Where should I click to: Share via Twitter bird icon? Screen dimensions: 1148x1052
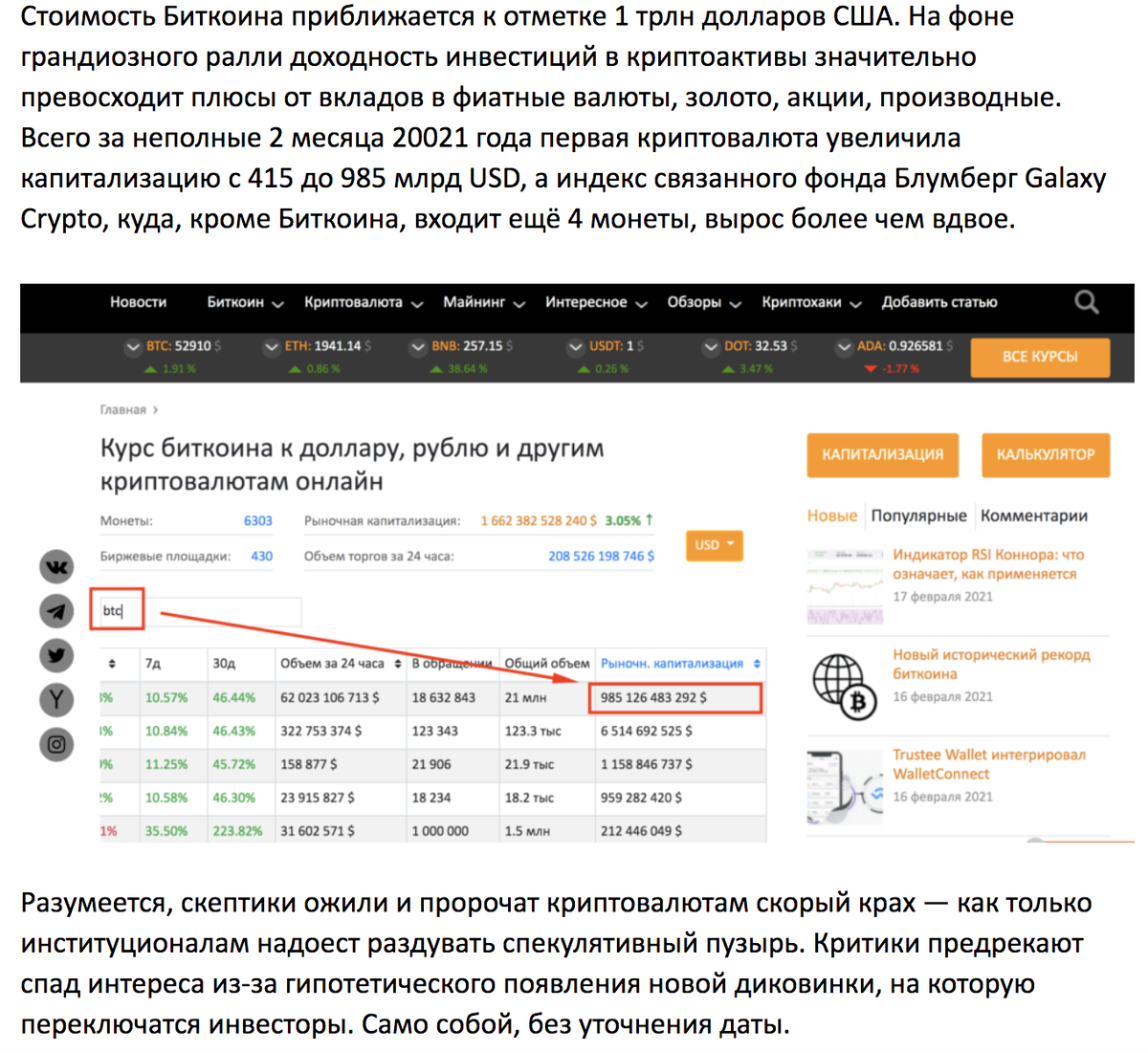56,655
